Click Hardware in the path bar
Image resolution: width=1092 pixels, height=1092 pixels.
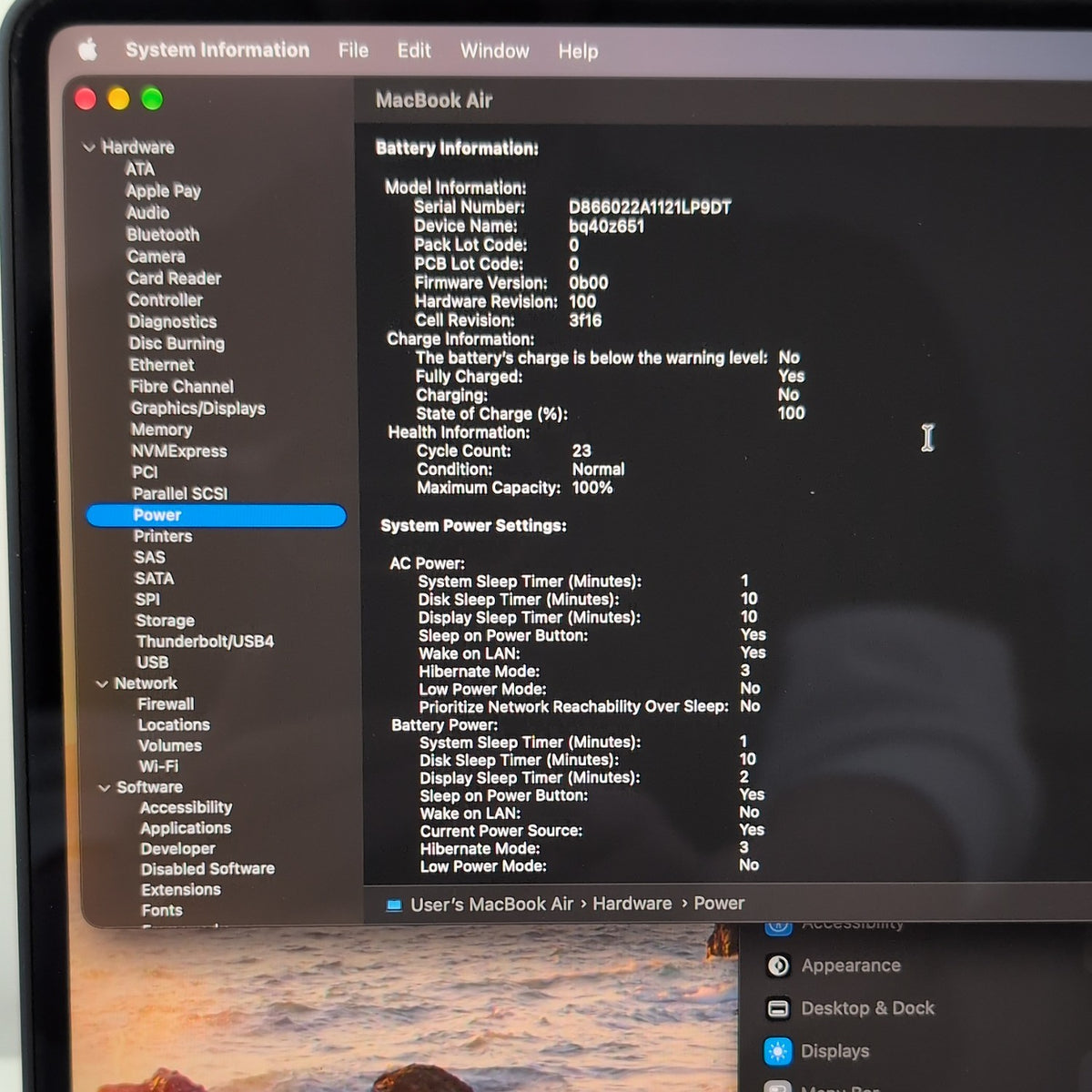point(632,904)
